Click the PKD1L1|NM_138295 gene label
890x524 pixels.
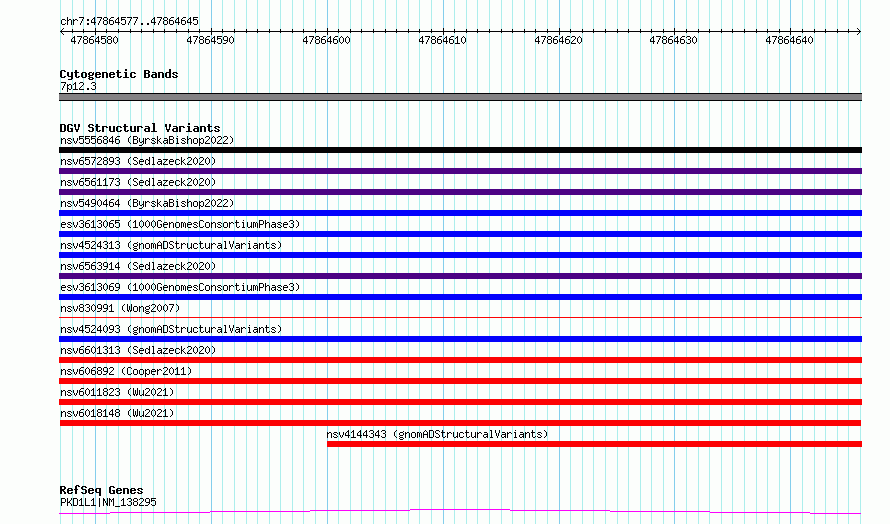pyautogui.click(x=108, y=502)
